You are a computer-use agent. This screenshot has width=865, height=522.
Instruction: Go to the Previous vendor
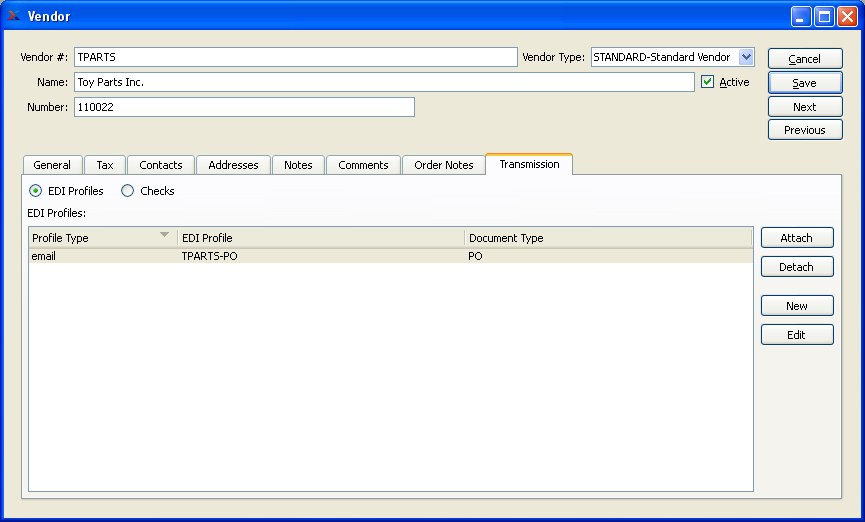click(x=805, y=130)
